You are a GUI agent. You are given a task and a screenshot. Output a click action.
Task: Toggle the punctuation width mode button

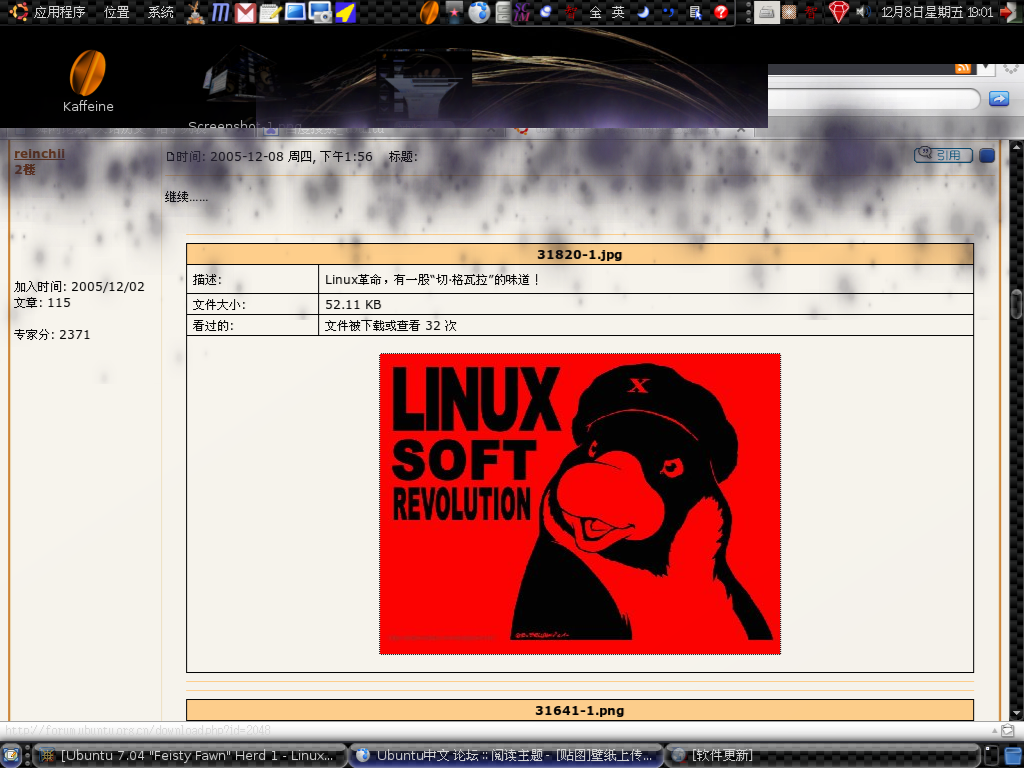[668, 12]
